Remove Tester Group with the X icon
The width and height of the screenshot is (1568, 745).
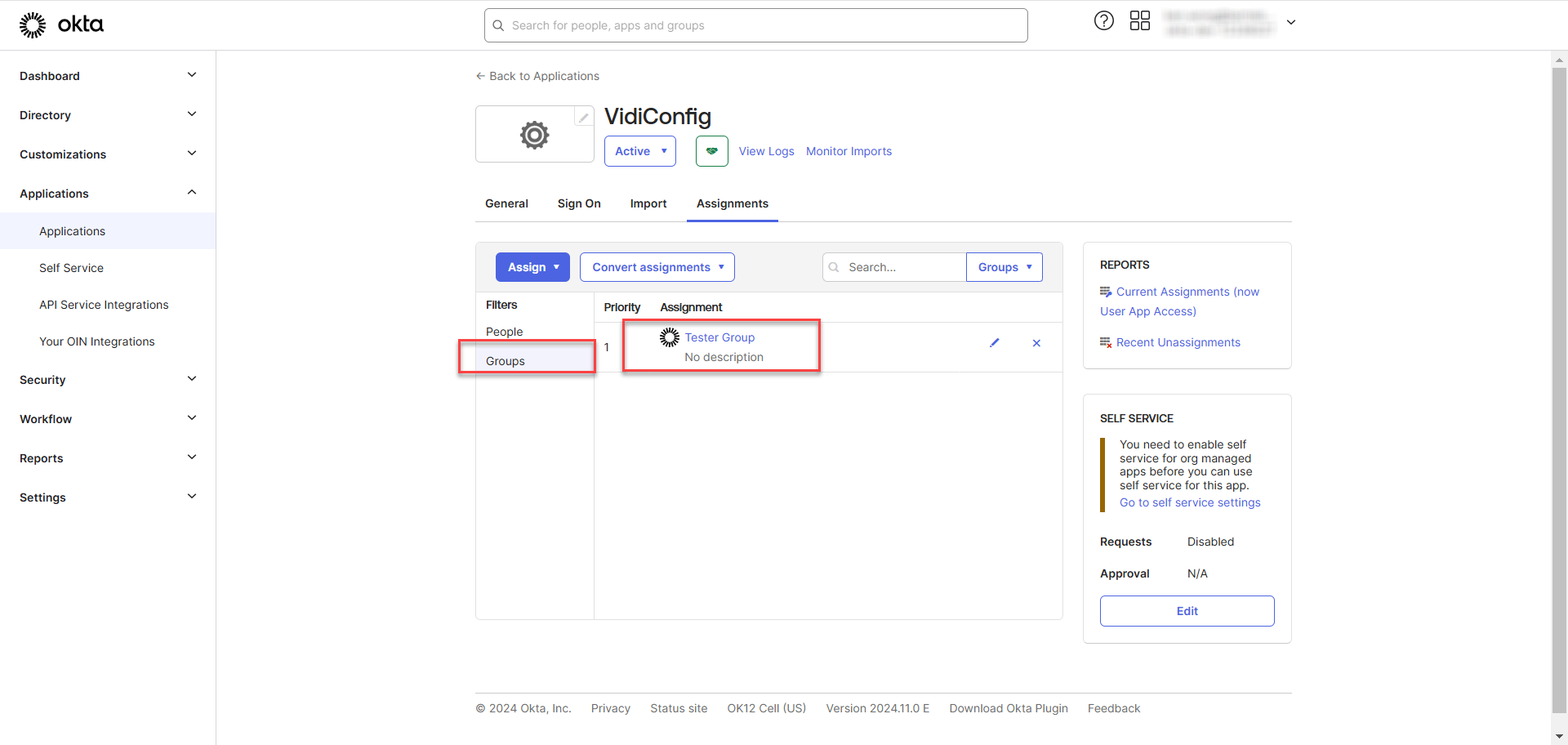(x=1036, y=343)
